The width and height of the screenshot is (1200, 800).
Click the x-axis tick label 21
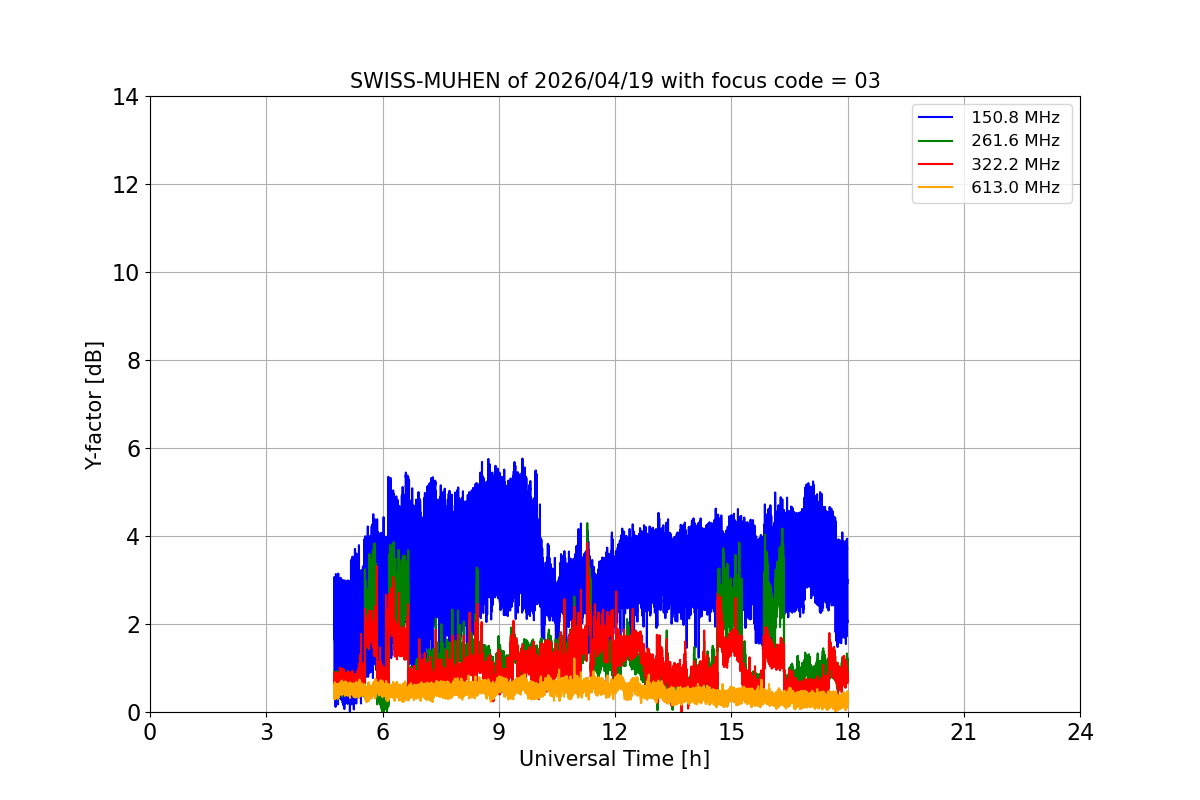964,732
